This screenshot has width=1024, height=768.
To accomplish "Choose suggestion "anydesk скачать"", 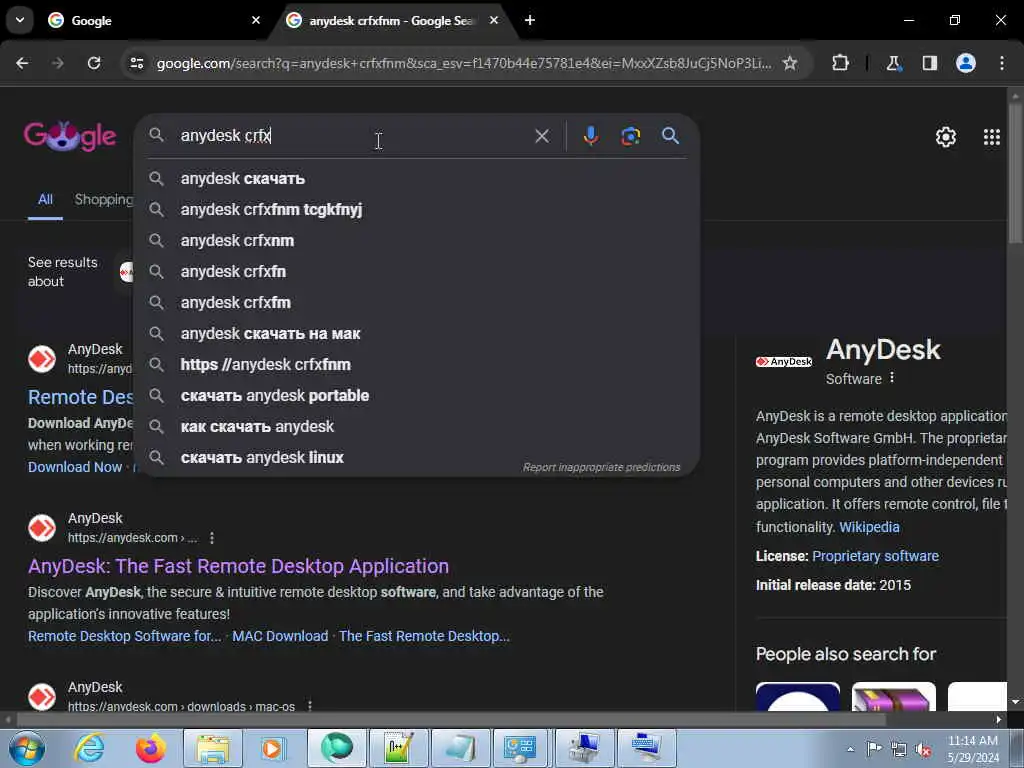I will click(417, 178).
